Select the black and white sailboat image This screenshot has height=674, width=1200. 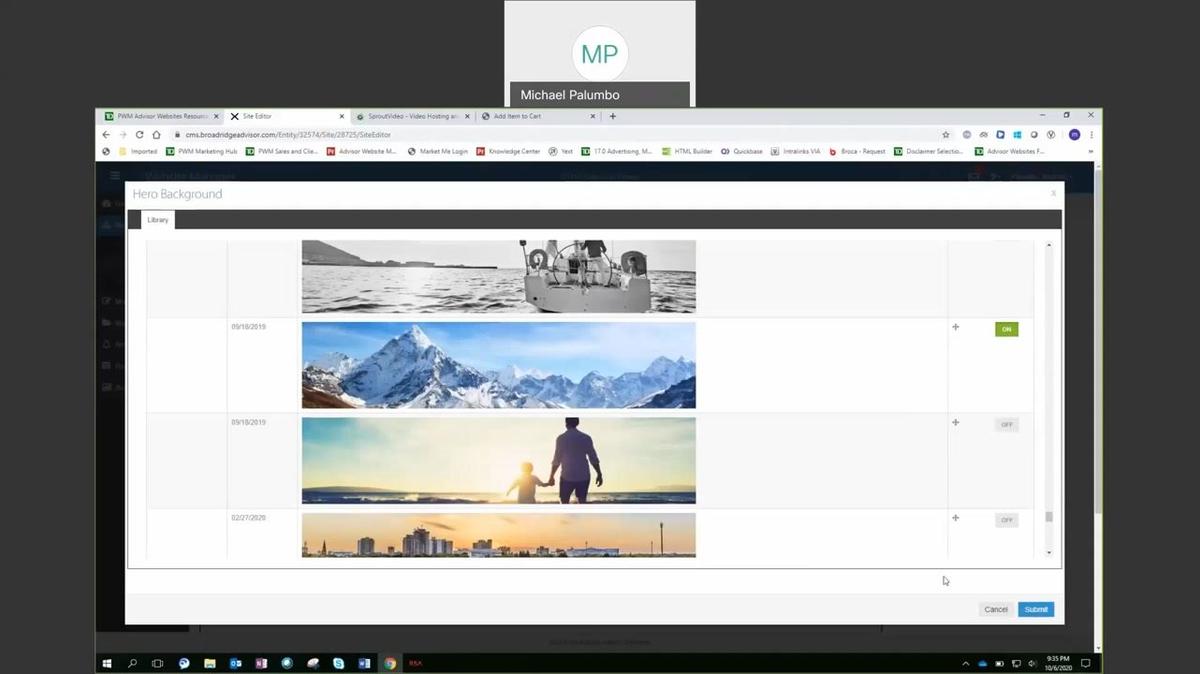498,276
